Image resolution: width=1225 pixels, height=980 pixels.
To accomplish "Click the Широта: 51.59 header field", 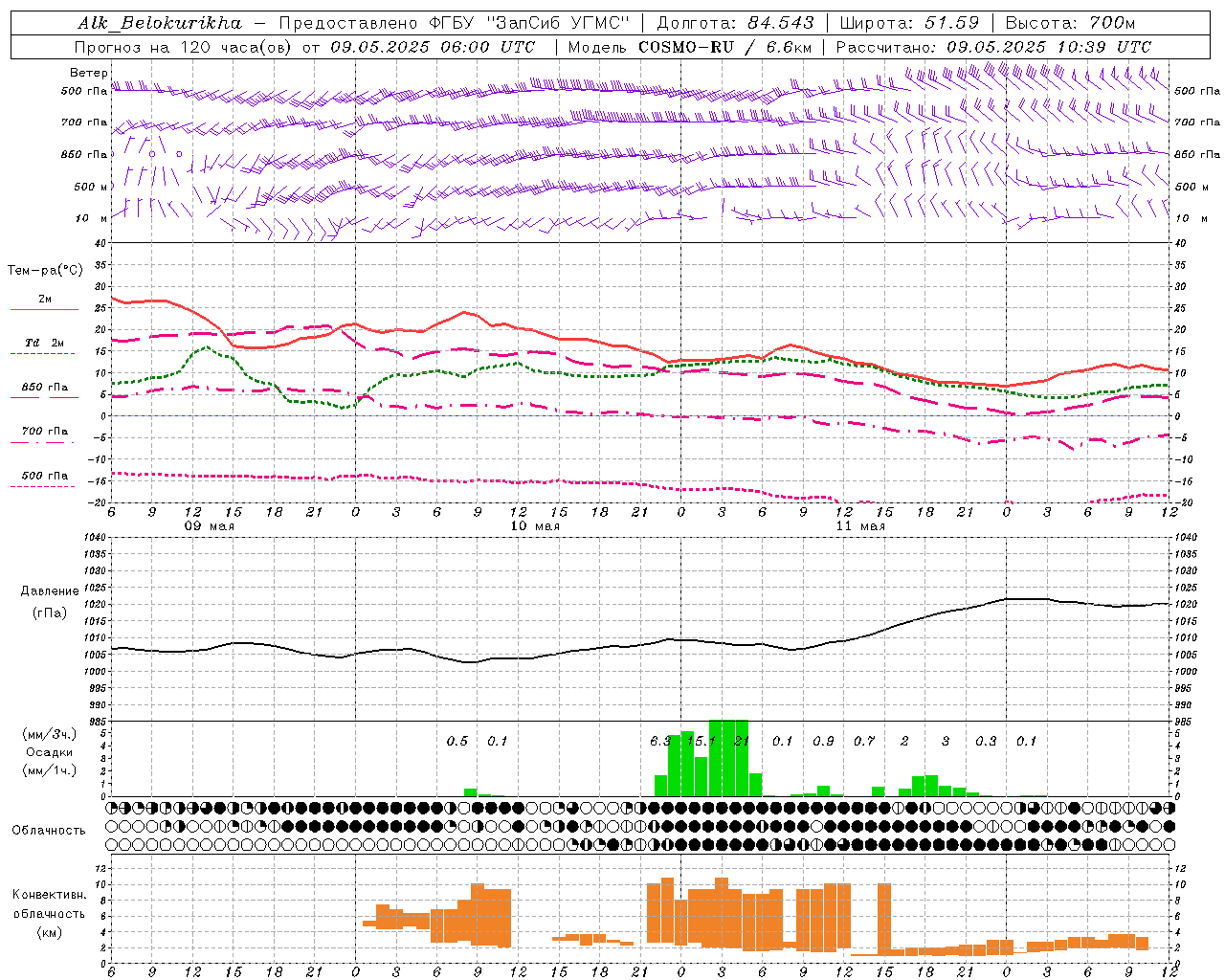I will [909, 23].
